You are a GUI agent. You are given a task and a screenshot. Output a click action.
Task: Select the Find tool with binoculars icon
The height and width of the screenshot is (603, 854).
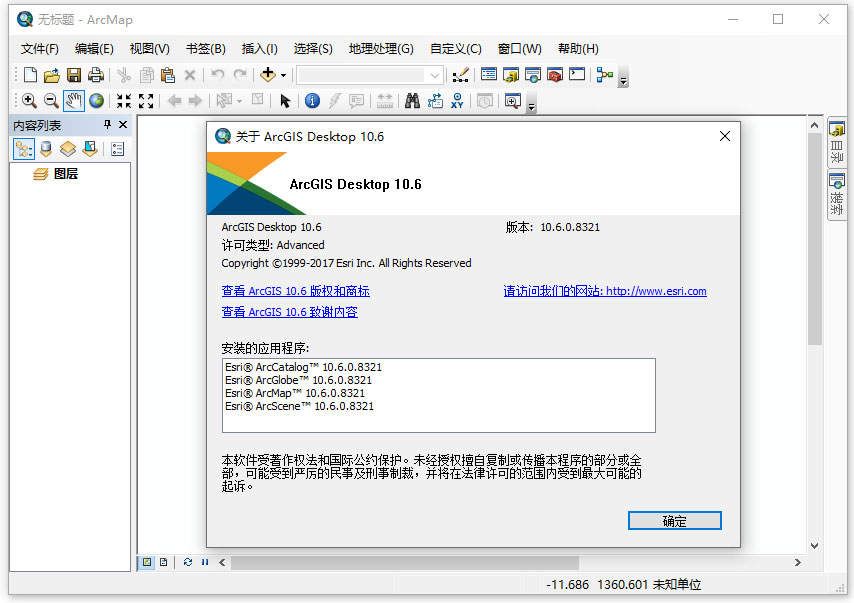[x=414, y=100]
